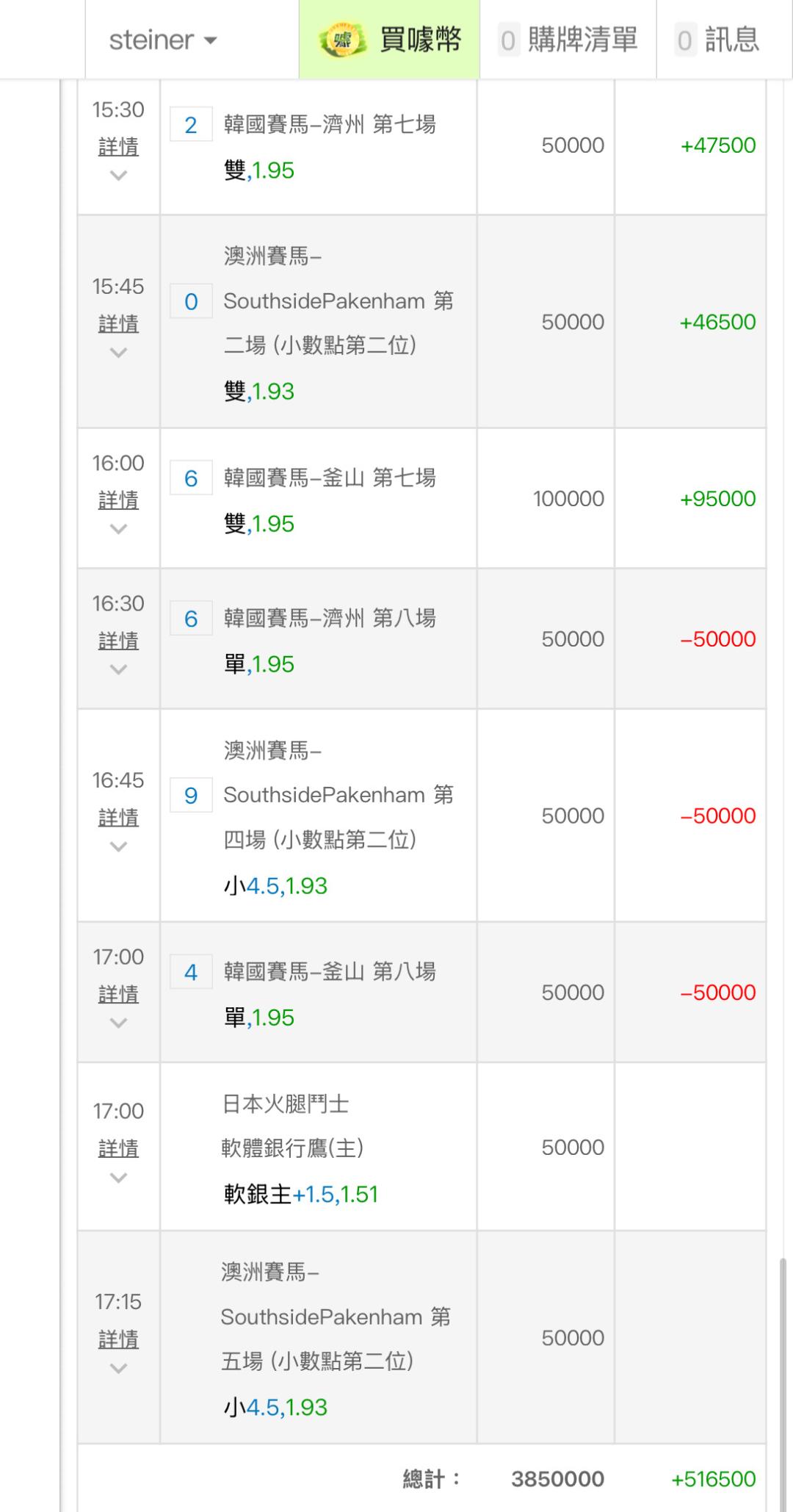Viewport: 793px width, 1512px height.
Task: Expand the 16:45 bet details chevron
Action: pyautogui.click(x=118, y=846)
